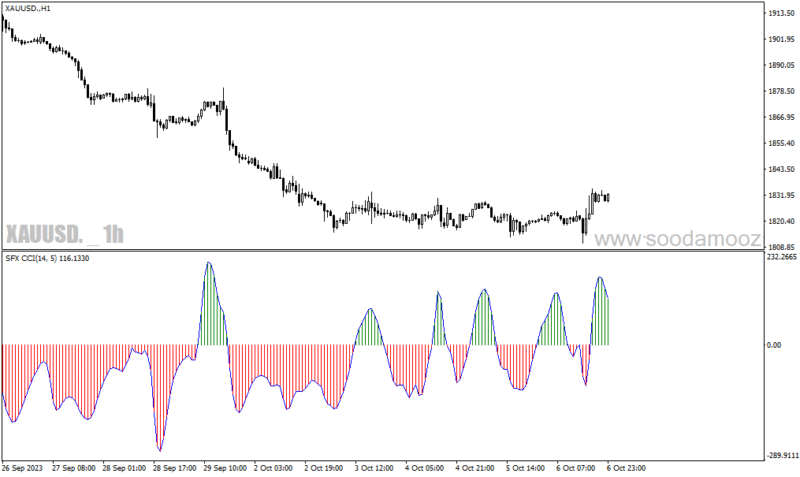Image resolution: width=800 pixels, height=477 pixels.
Task: Select the 29 Sep 10:00 time marker
Action: pos(225,468)
